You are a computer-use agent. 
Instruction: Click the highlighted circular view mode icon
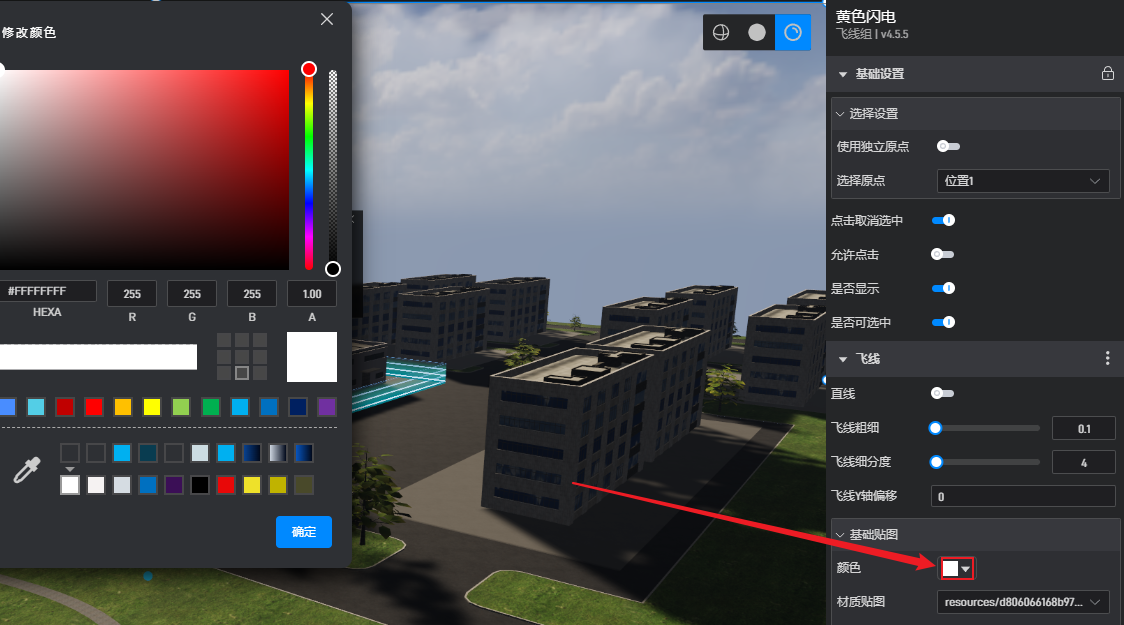pyautogui.click(x=793, y=32)
